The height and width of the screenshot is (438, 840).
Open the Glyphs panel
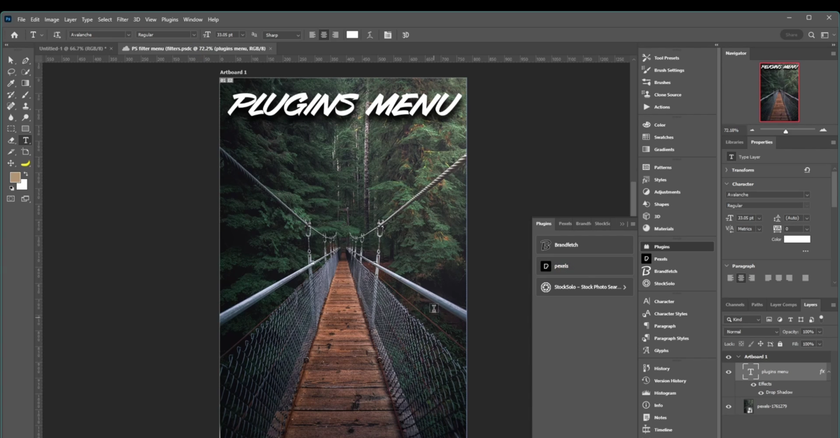pos(661,350)
